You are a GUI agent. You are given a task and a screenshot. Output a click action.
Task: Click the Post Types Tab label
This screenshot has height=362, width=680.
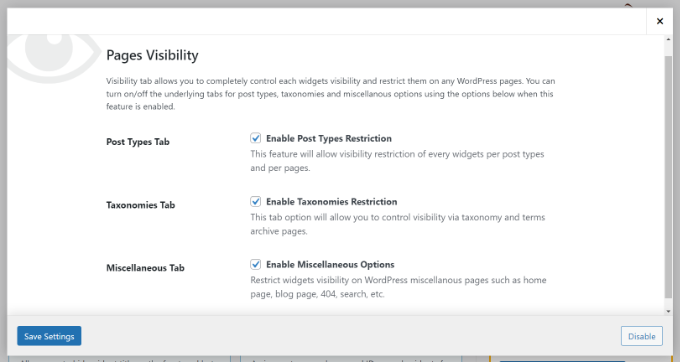click(x=138, y=142)
